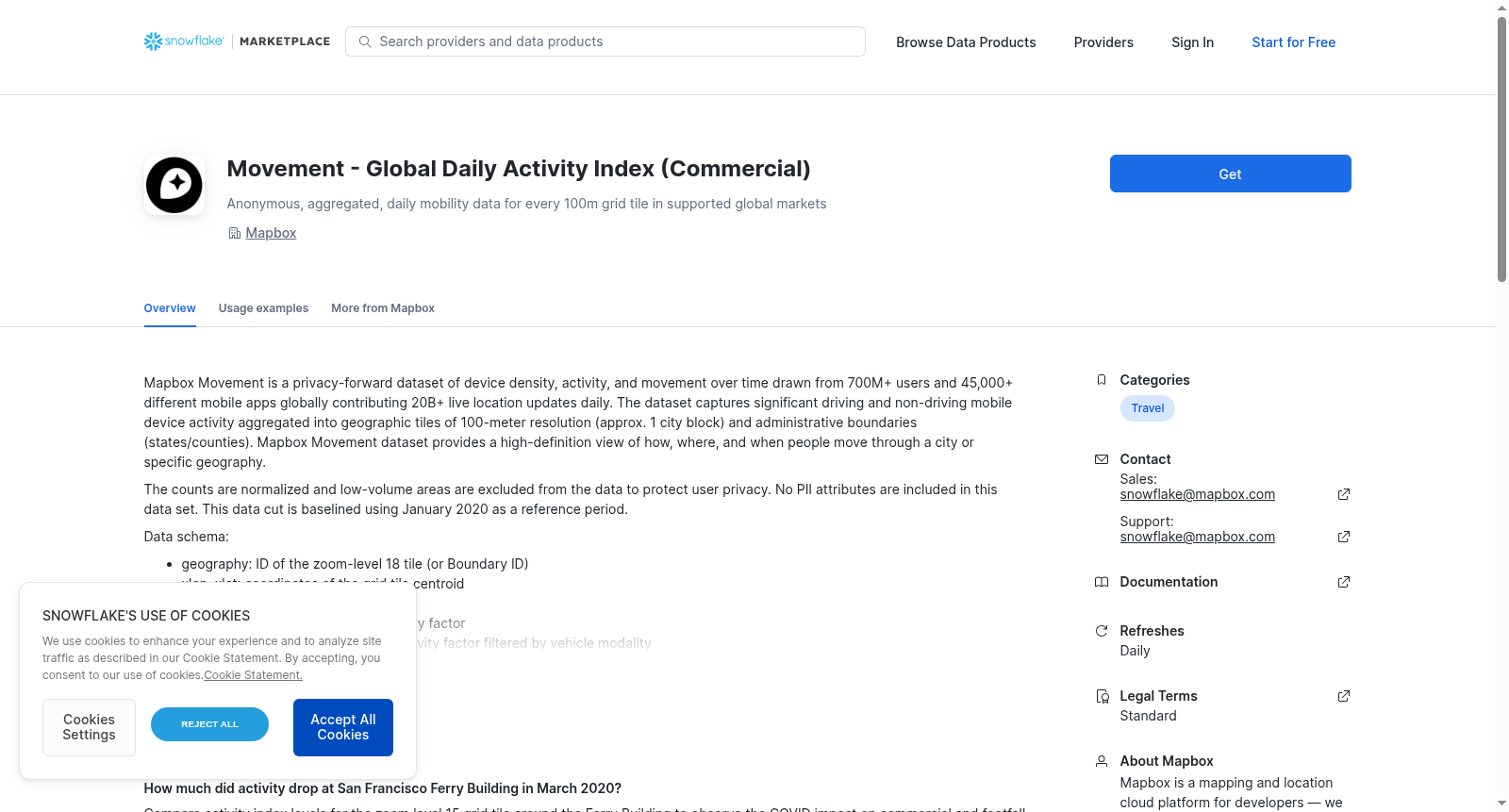Click the Travel category tag
The width and height of the screenshot is (1509, 812).
click(x=1147, y=408)
